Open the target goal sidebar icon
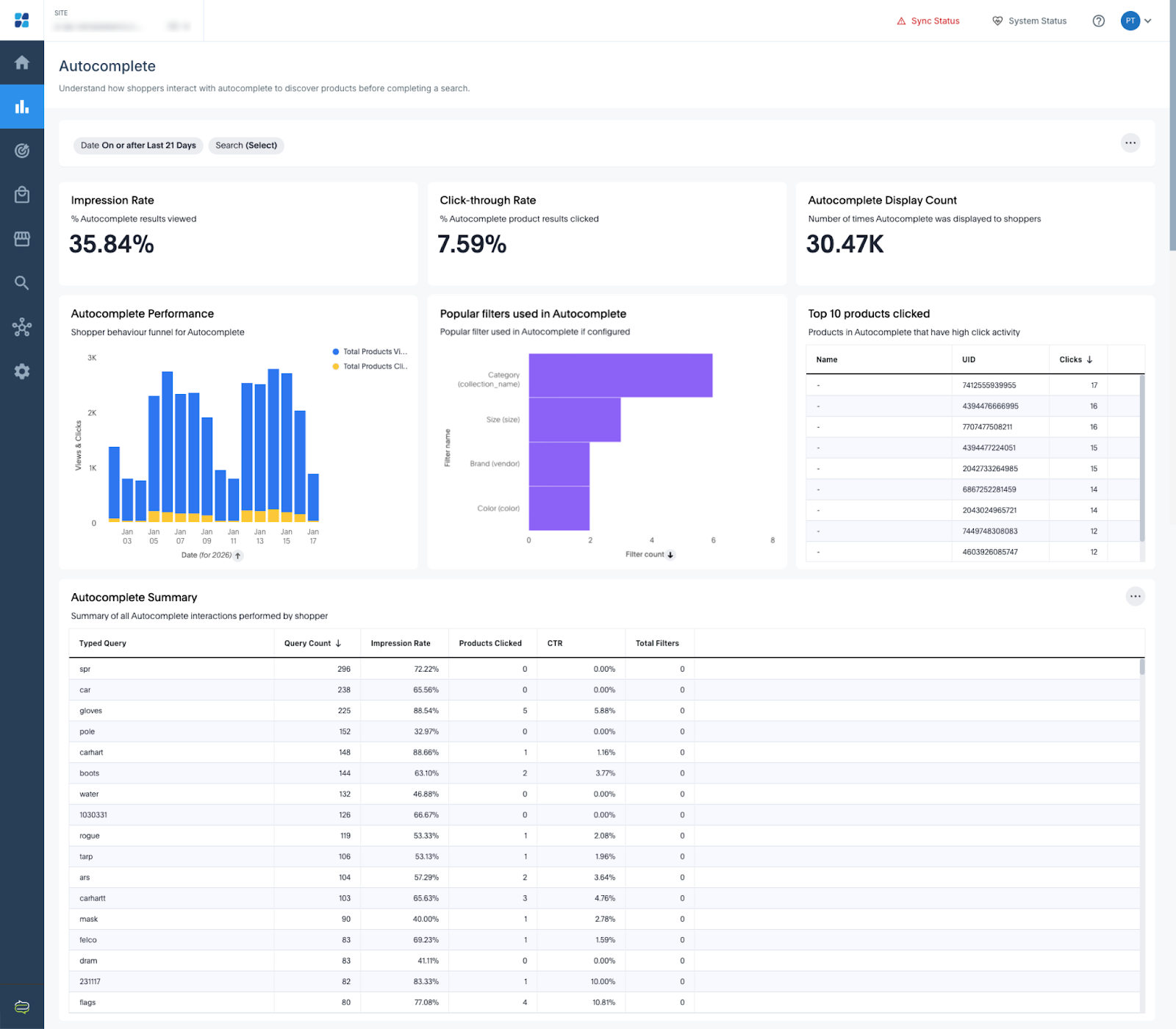 (22, 151)
